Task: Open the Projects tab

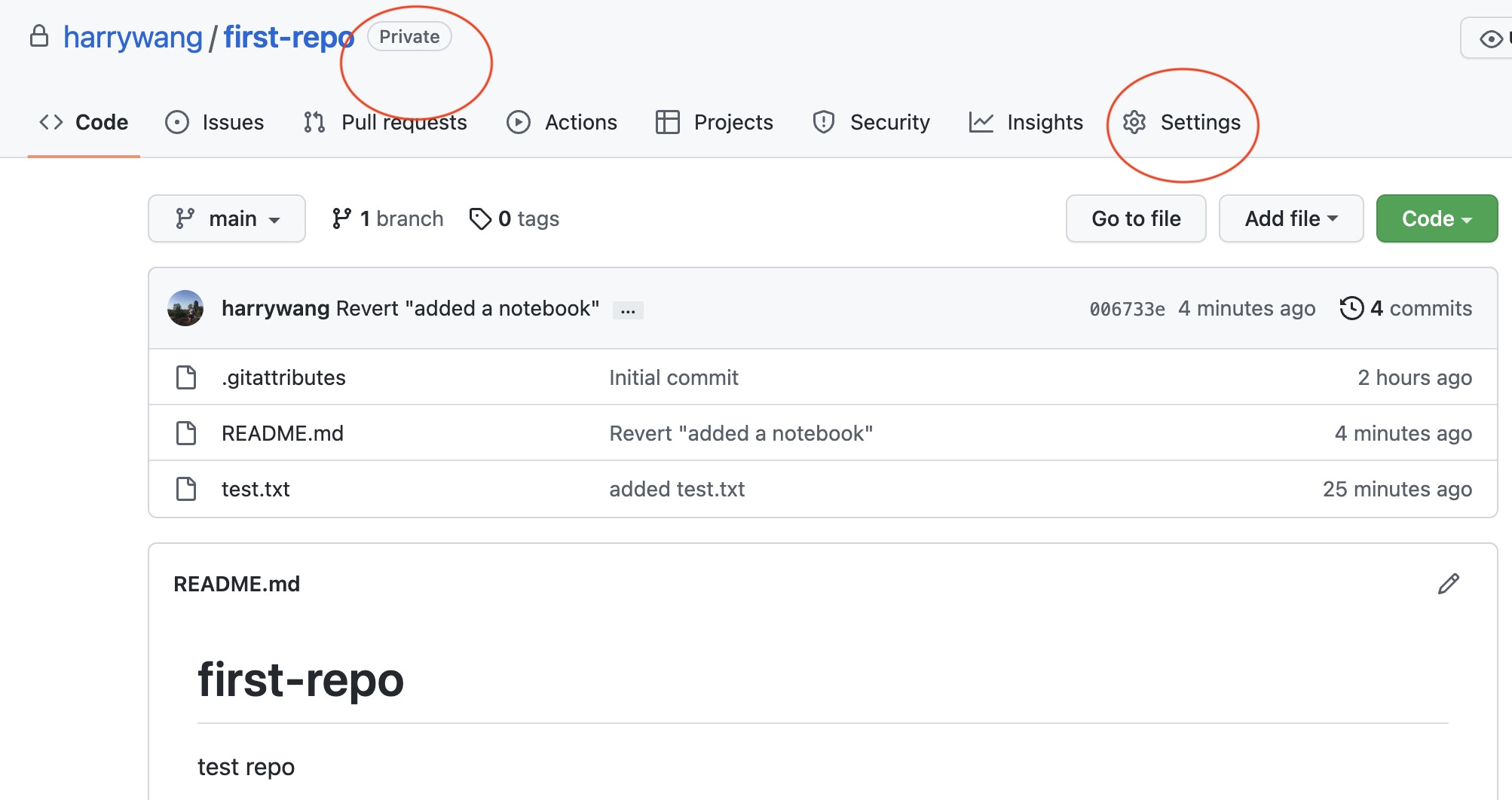Action: tap(715, 122)
